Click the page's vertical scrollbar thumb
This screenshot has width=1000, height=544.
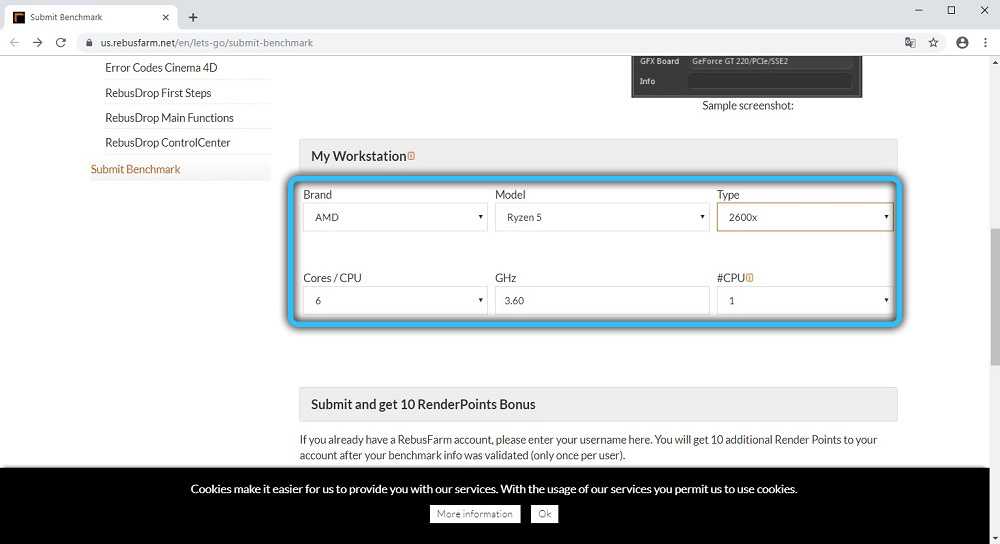995,297
